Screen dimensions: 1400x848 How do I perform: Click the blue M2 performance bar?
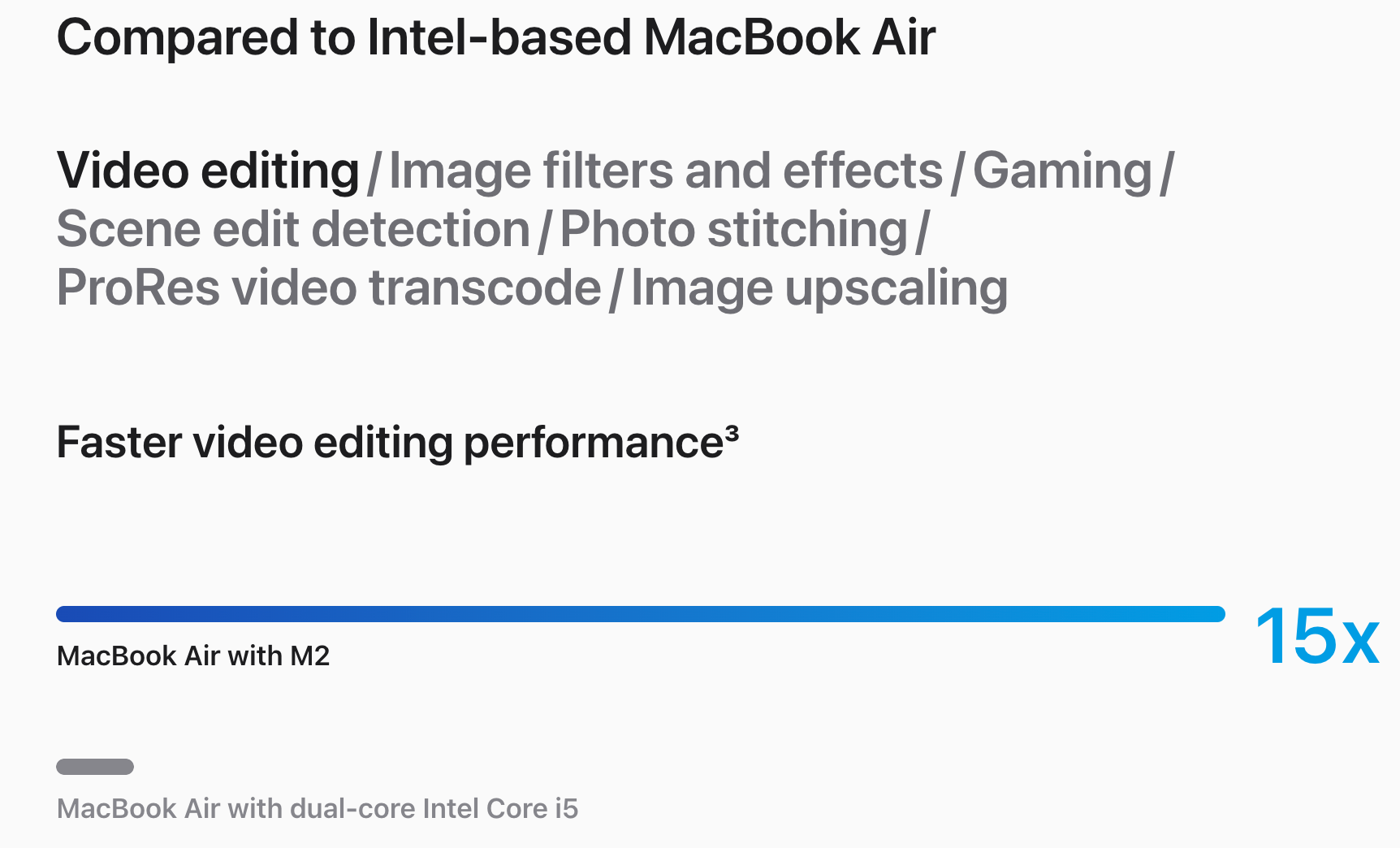click(640, 614)
